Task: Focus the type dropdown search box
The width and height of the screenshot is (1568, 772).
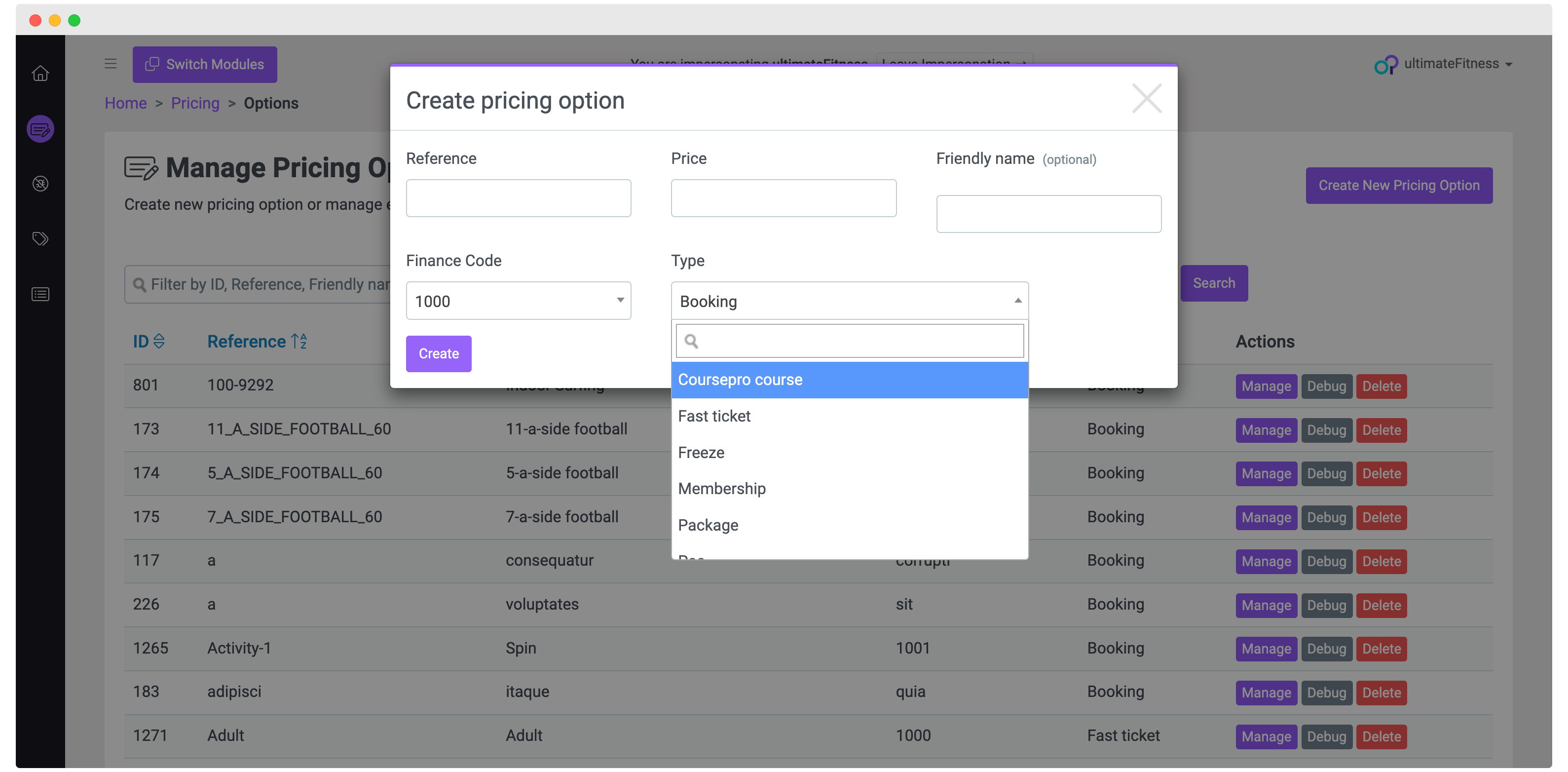Action: click(849, 341)
